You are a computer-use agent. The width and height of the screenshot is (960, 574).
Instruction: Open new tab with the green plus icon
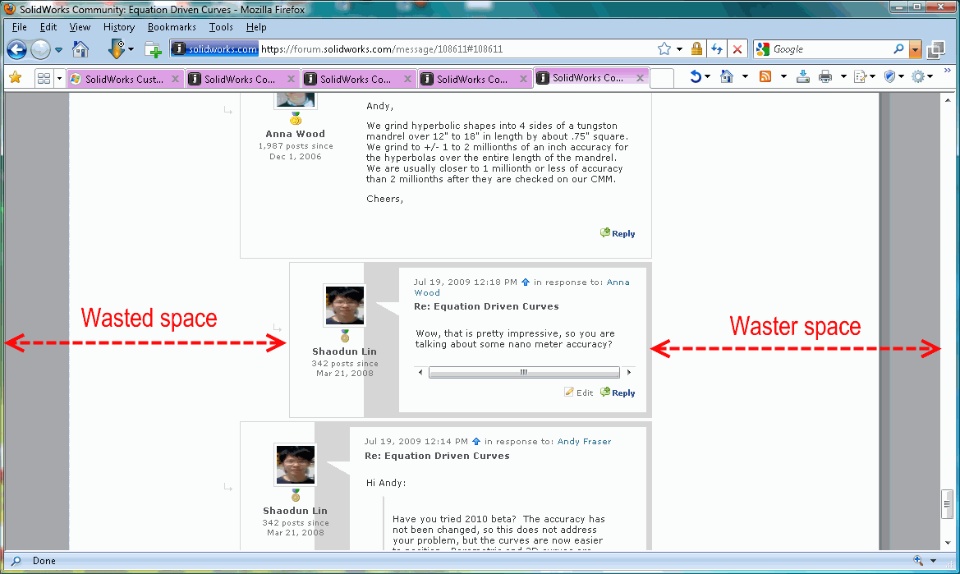[x=153, y=50]
